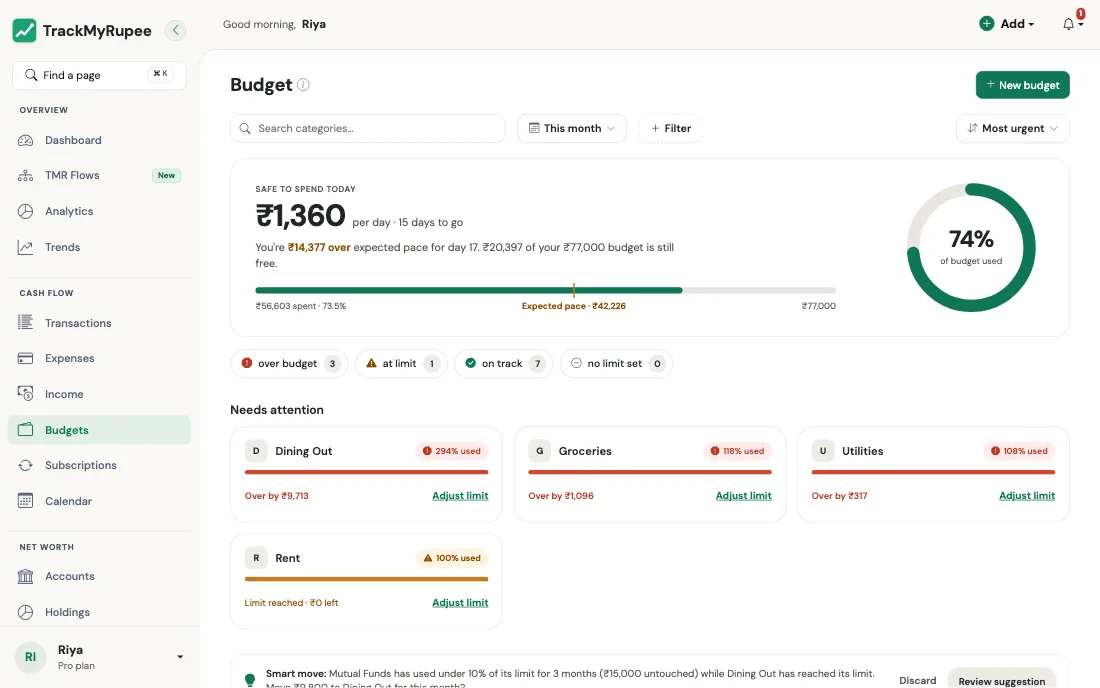
Task: Click the Utilities 'U' category badge
Action: coord(823,451)
